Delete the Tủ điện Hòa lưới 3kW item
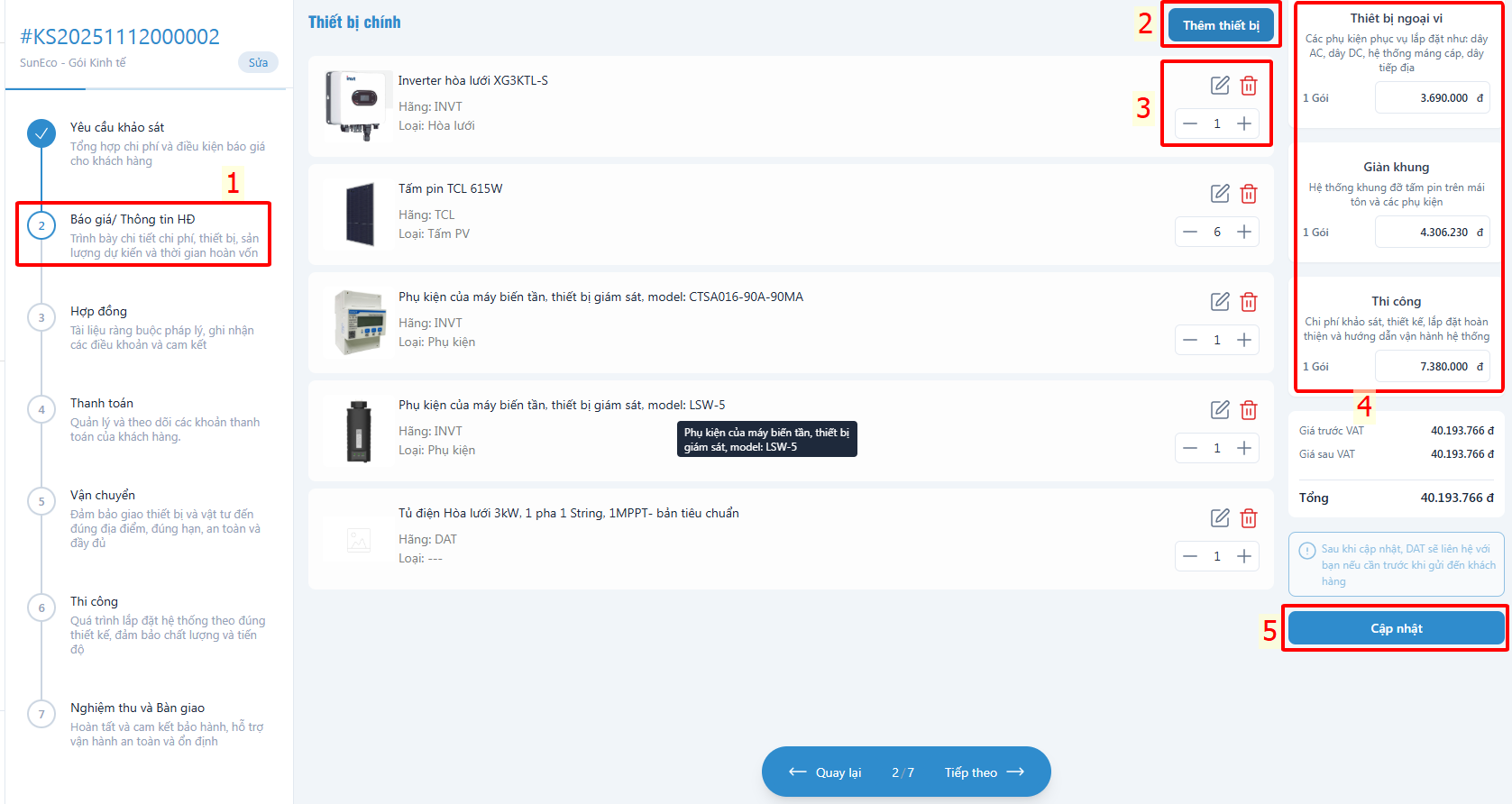This screenshot has height=804, width=1512. click(1249, 518)
